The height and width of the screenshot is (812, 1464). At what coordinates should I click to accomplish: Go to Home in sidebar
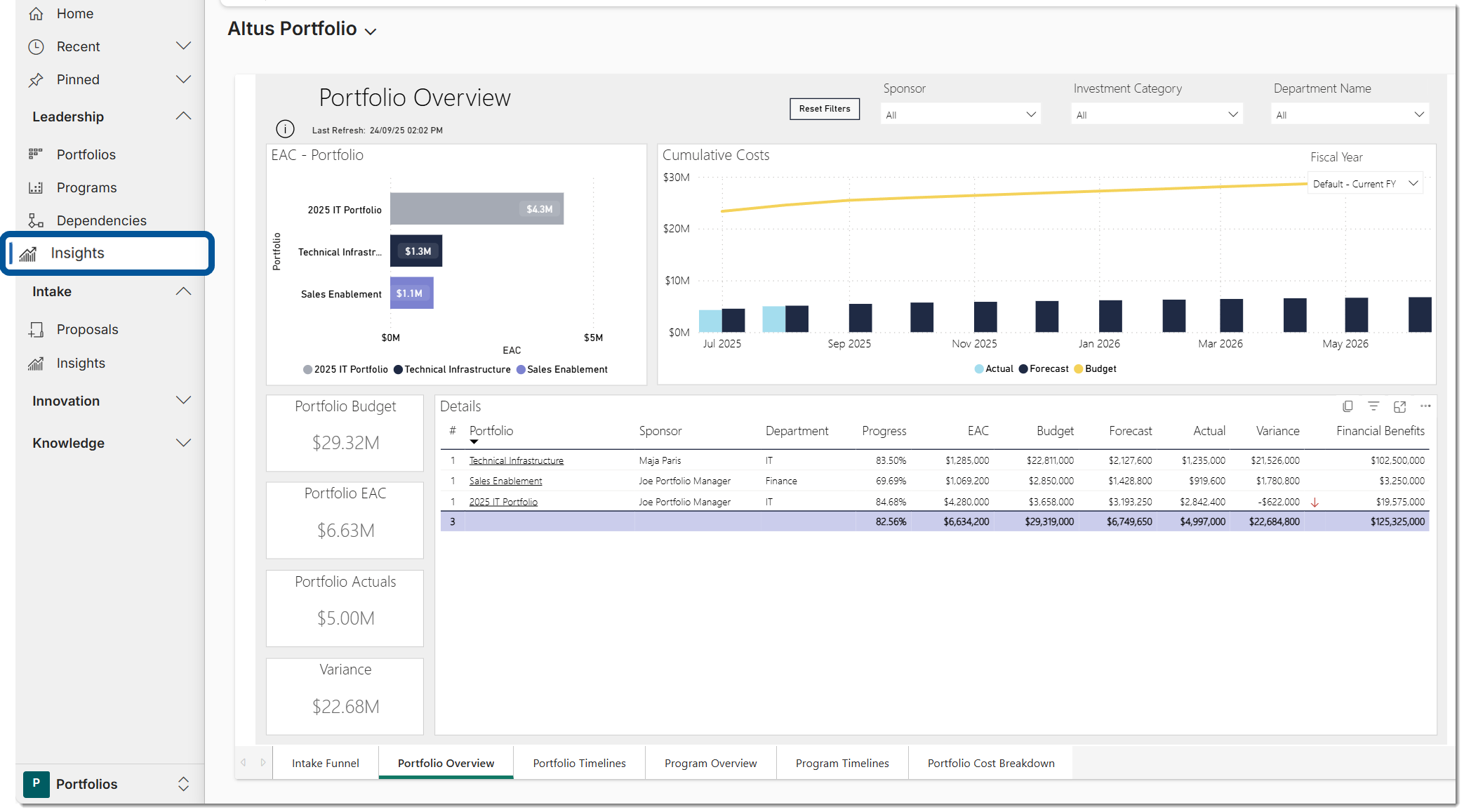click(x=74, y=13)
